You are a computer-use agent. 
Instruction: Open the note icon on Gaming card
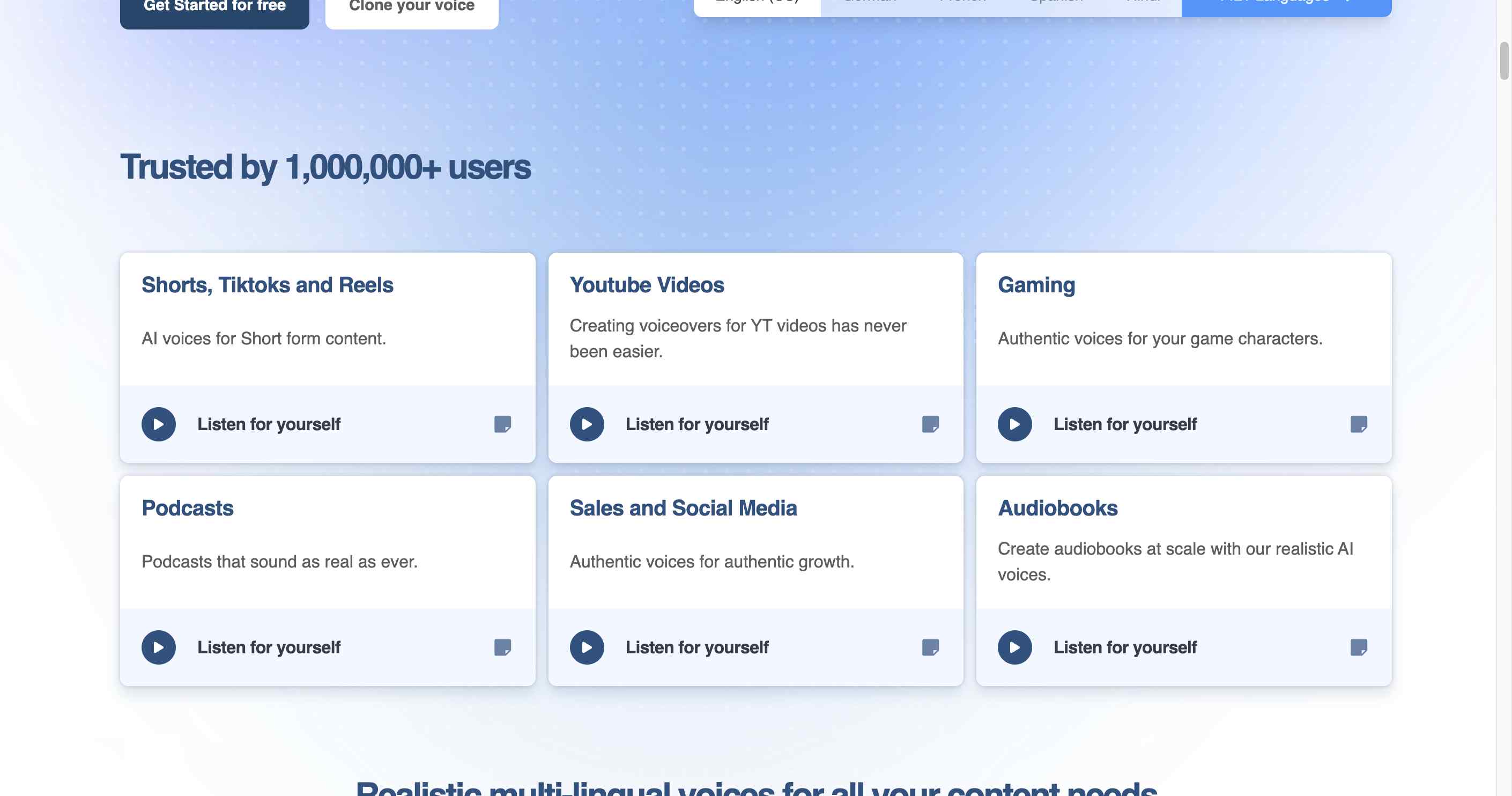click(1359, 424)
